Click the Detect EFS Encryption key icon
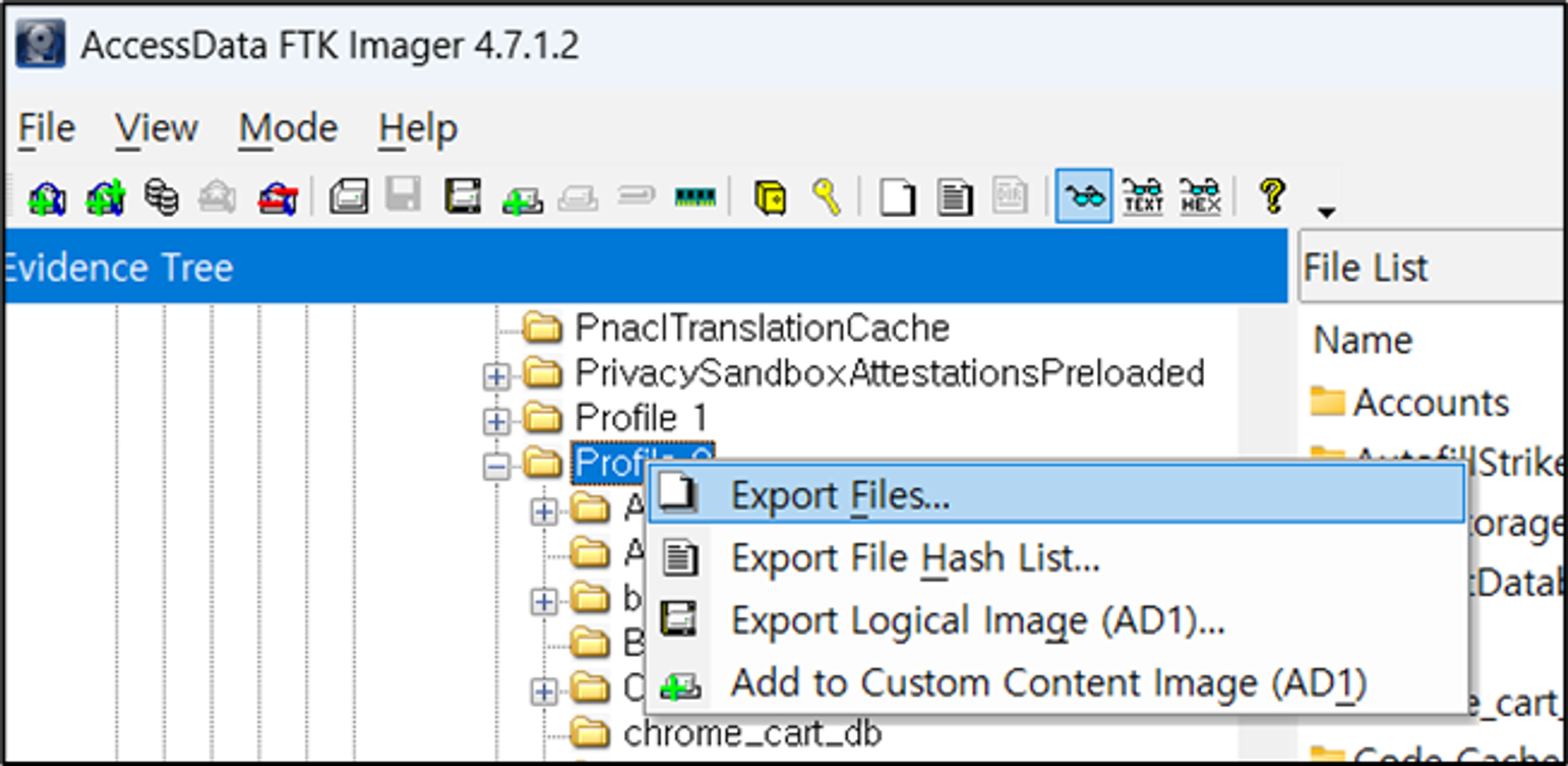 tap(827, 197)
